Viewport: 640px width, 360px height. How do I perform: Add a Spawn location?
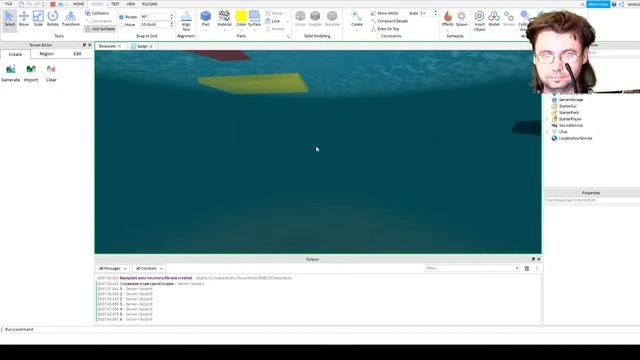coord(462,19)
